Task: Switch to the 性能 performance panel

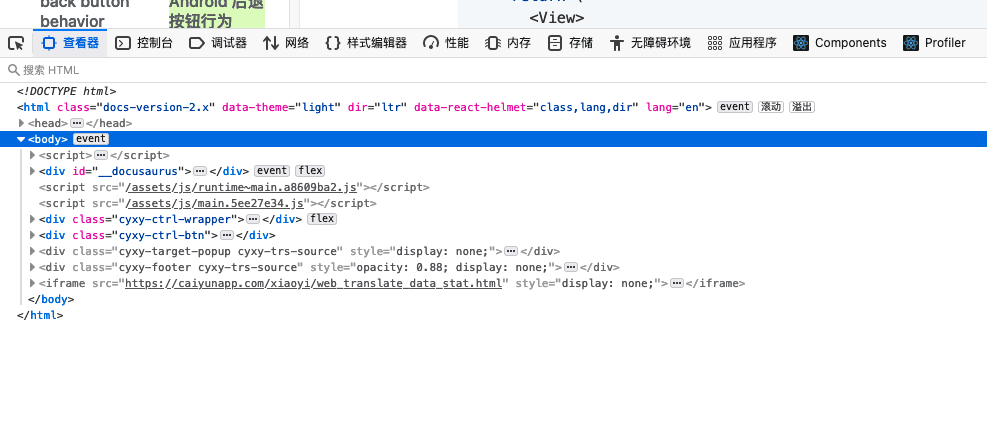Action: (x=446, y=43)
